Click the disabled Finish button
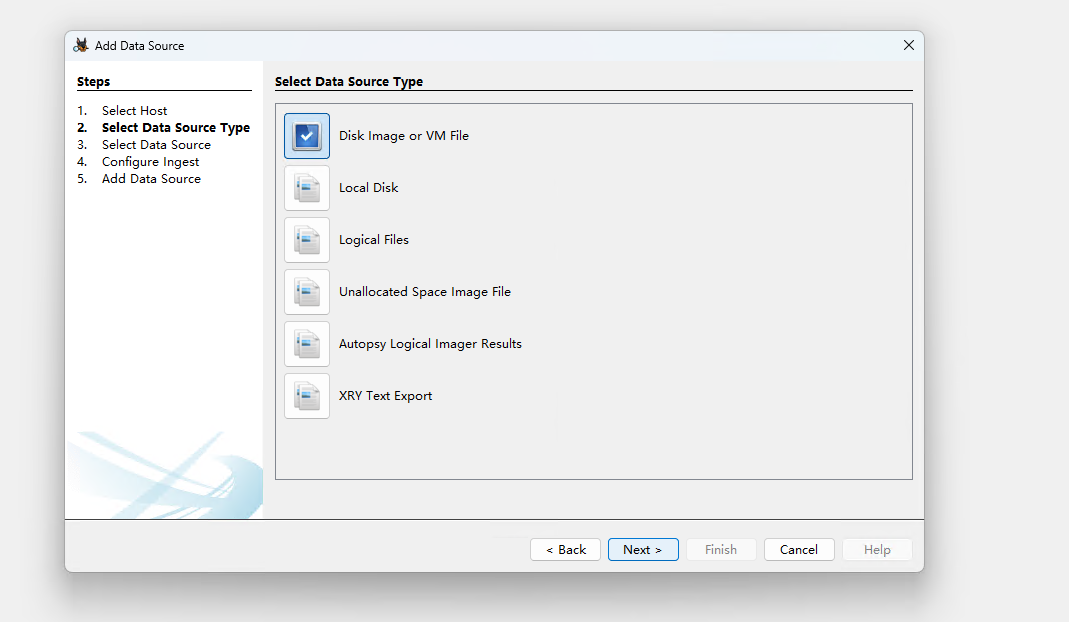1069x622 pixels. click(721, 550)
